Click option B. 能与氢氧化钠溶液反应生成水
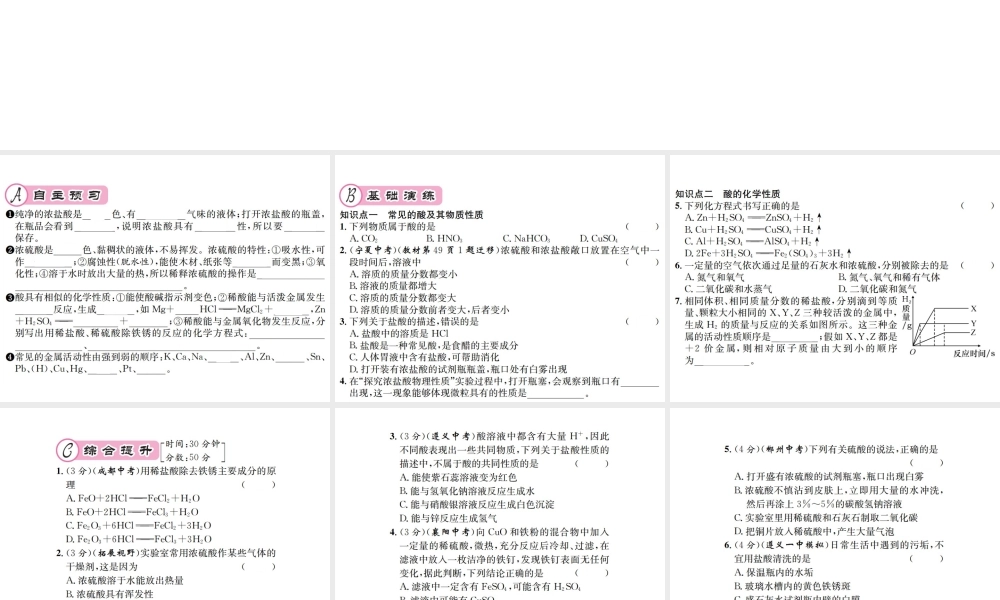 click(x=467, y=491)
